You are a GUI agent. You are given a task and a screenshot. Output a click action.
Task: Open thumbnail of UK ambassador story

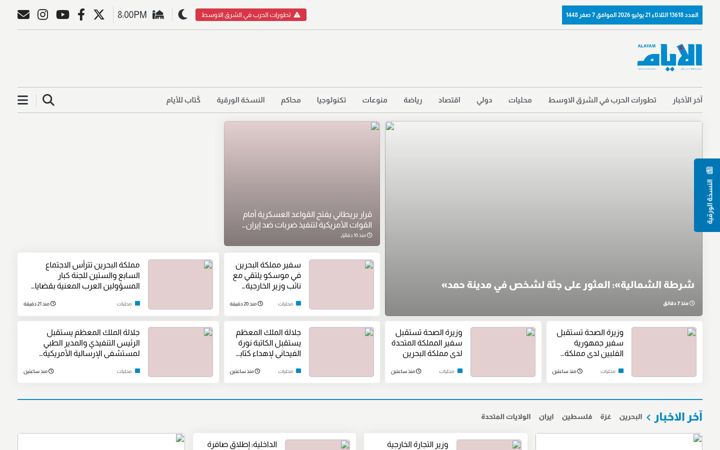(x=503, y=352)
